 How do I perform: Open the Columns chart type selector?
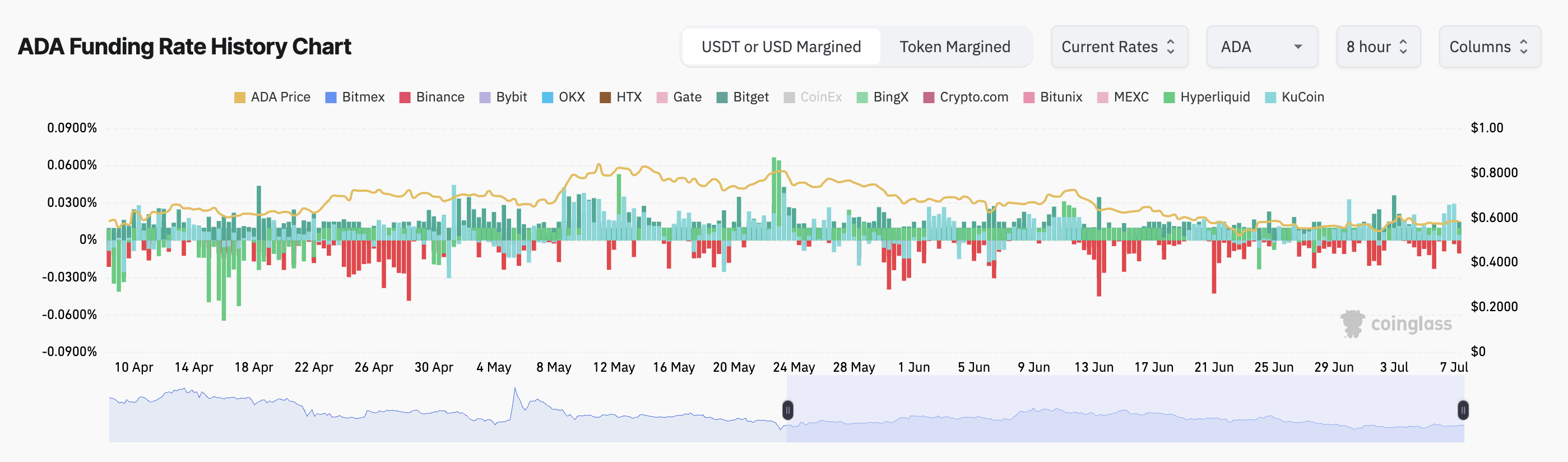coord(1488,47)
